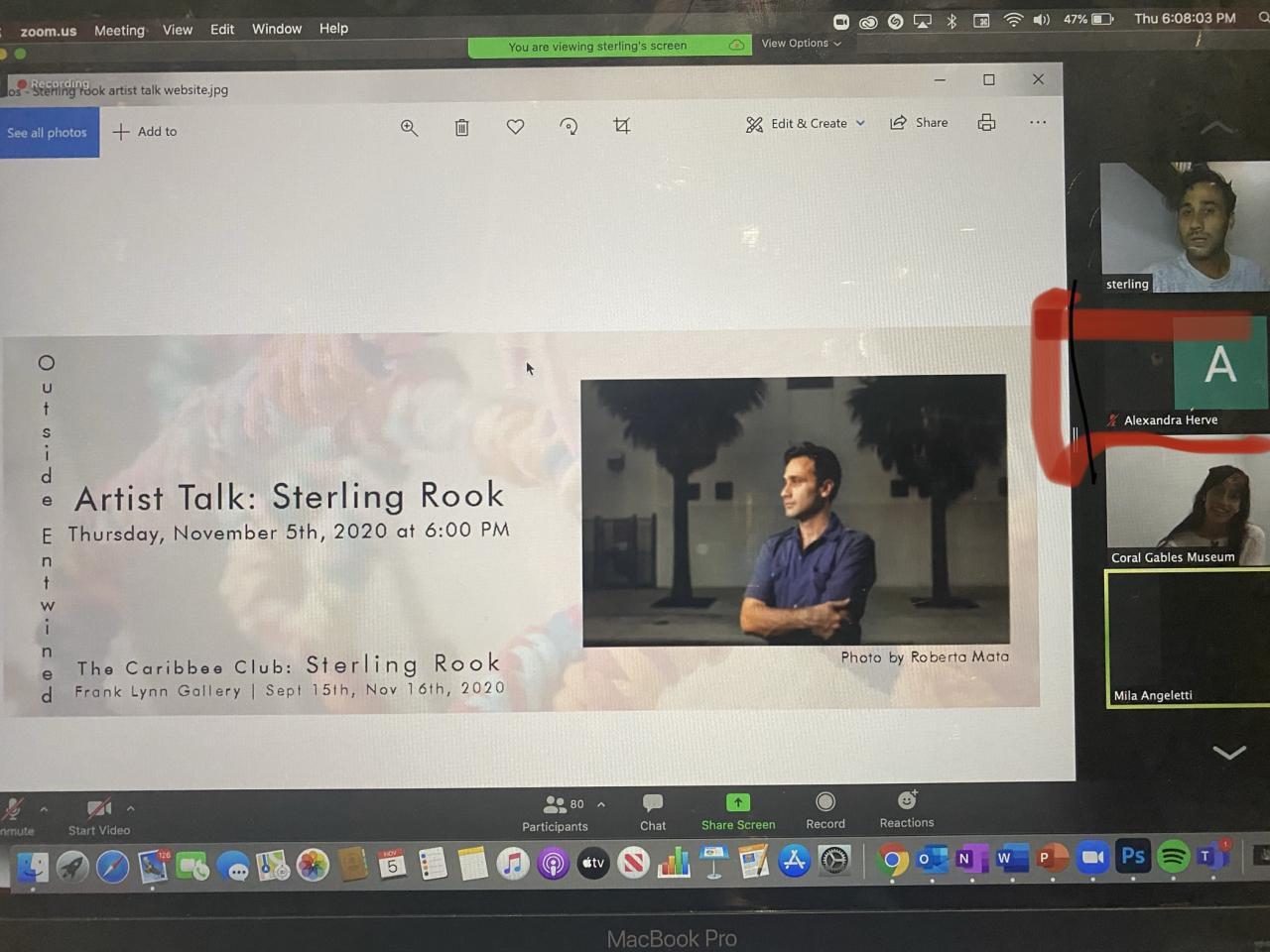Toggle Start Video in Zoom controls
This screenshot has width=1270, height=952.
(x=98, y=817)
